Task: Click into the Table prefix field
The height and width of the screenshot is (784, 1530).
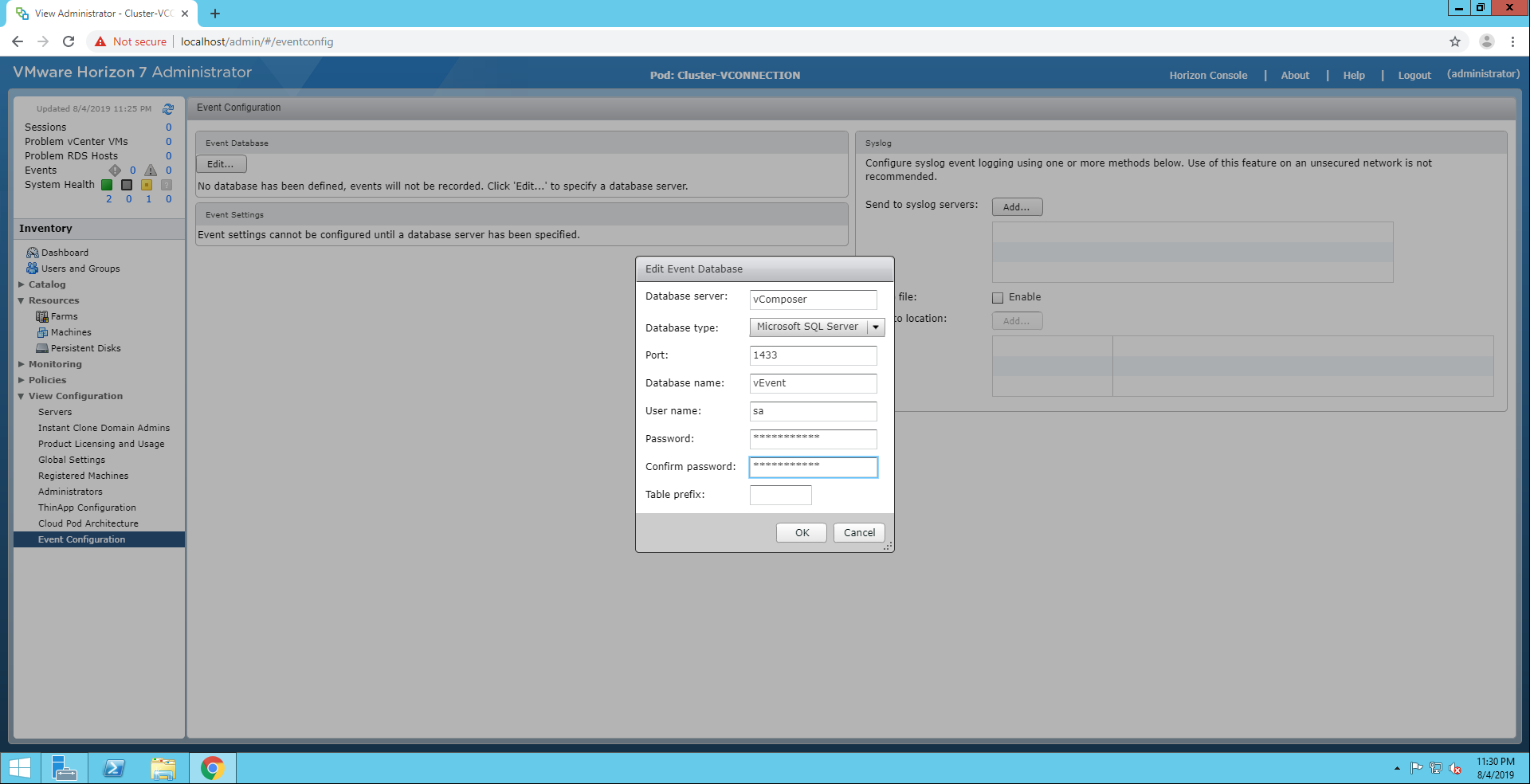Action: click(780, 495)
